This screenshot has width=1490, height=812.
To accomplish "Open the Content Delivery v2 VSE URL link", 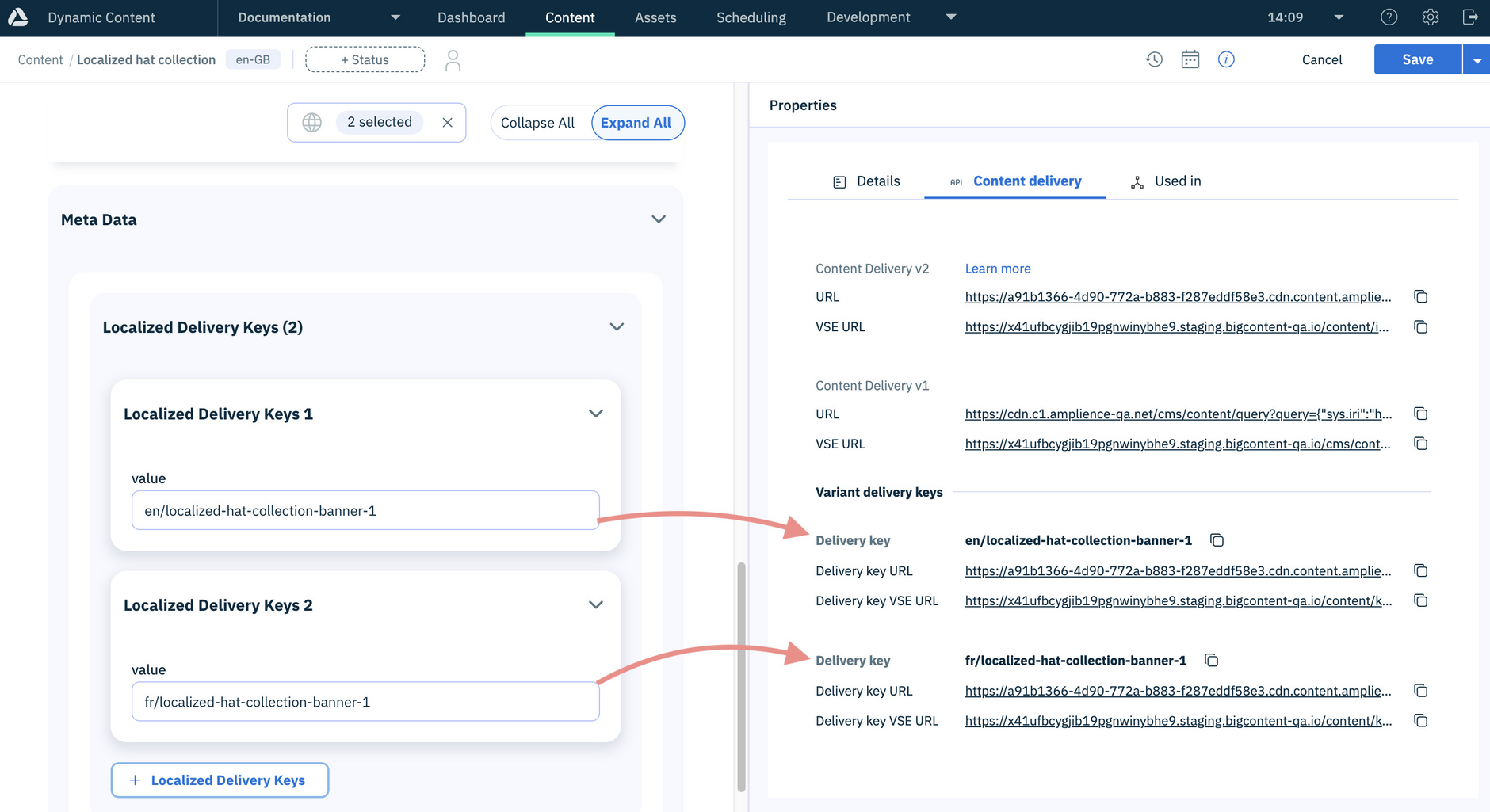I will point(1176,327).
